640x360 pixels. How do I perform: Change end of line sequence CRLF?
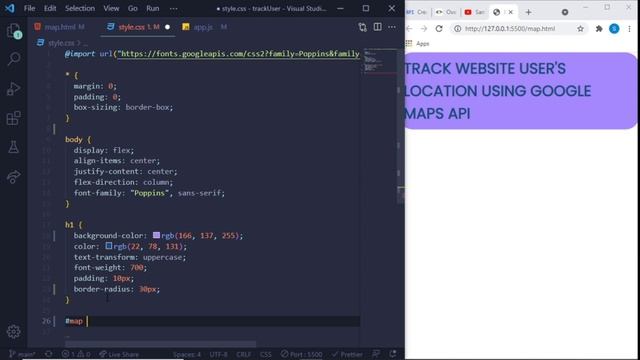click(x=244, y=354)
